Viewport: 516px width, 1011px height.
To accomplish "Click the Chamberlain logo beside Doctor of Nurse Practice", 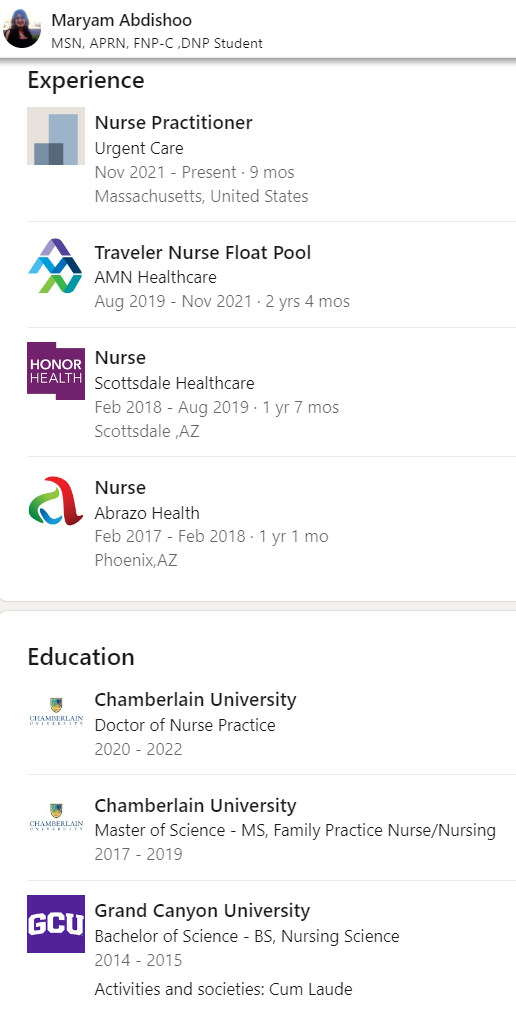I will tap(56, 713).
